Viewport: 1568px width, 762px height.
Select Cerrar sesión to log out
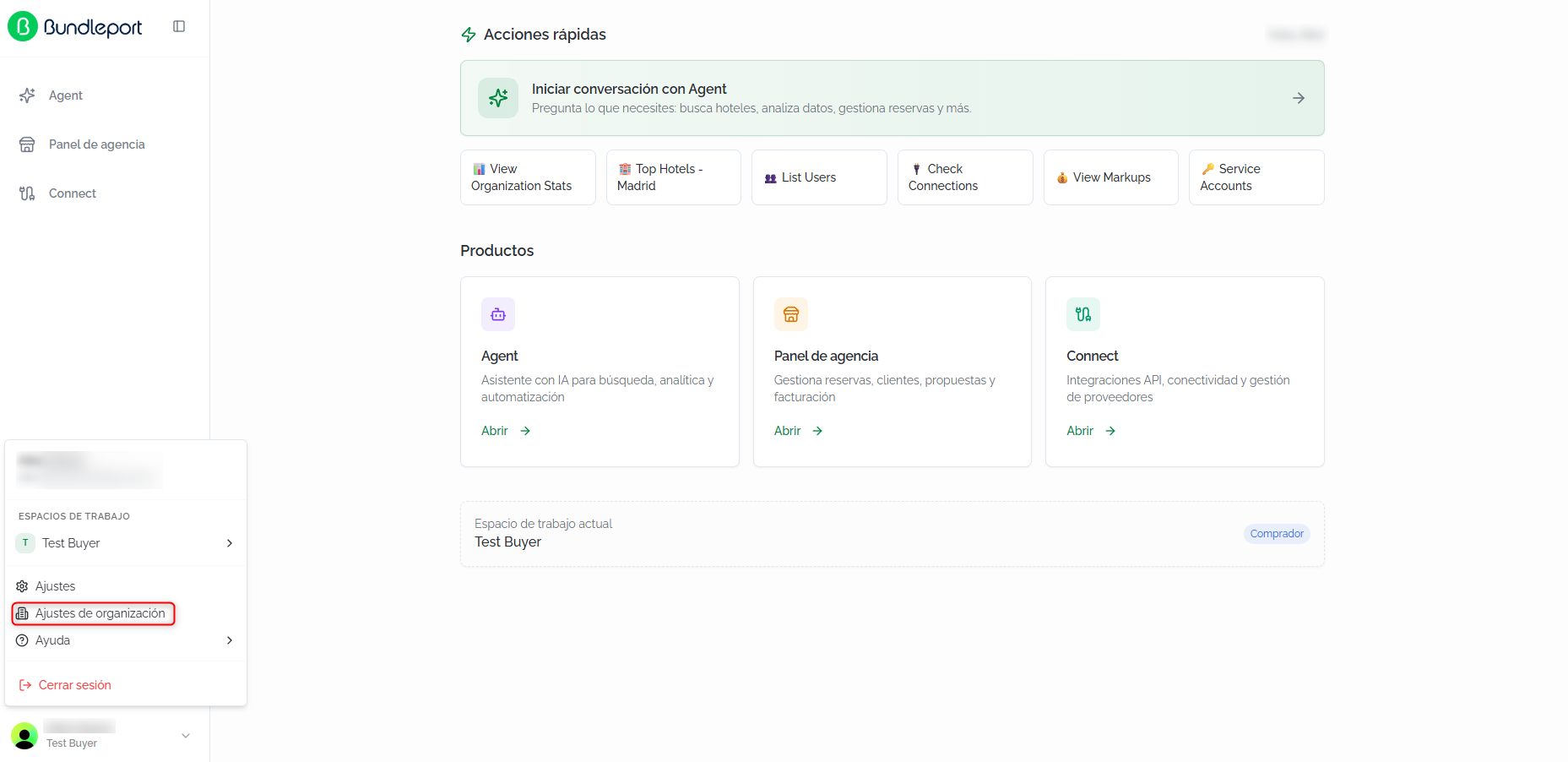[126, 685]
